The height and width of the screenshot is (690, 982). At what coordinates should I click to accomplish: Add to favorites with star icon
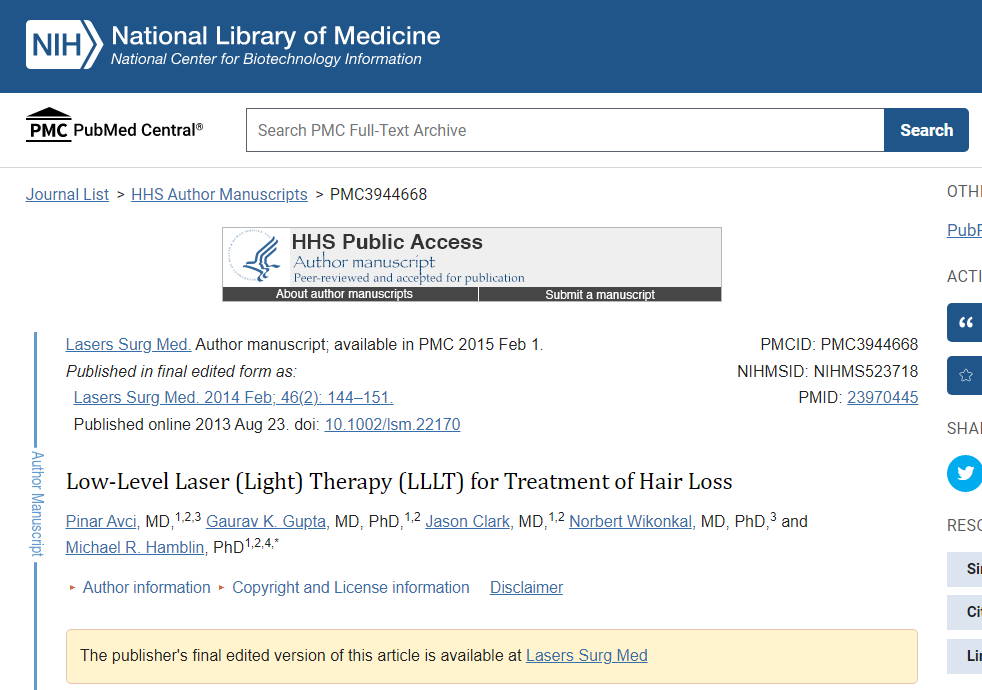click(x=965, y=375)
